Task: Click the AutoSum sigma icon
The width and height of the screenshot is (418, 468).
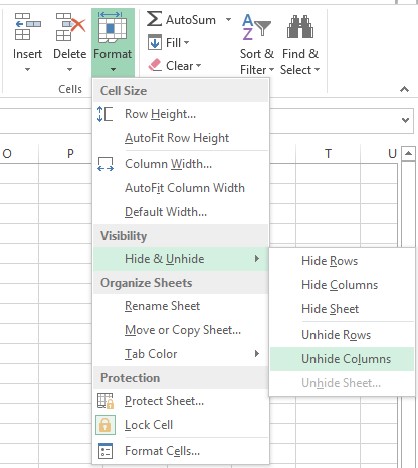Action: coord(154,19)
